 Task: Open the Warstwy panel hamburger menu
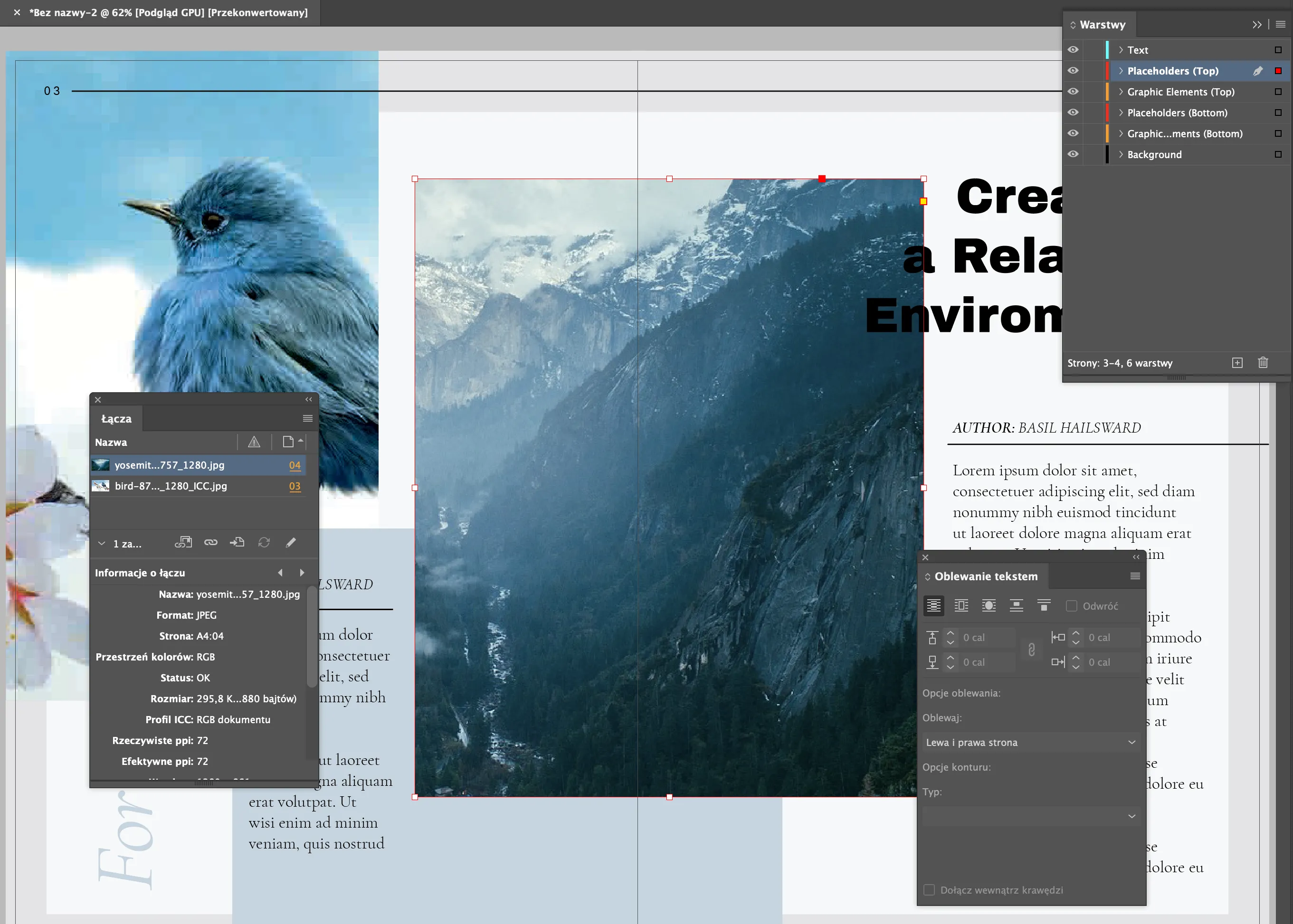[x=1281, y=25]
